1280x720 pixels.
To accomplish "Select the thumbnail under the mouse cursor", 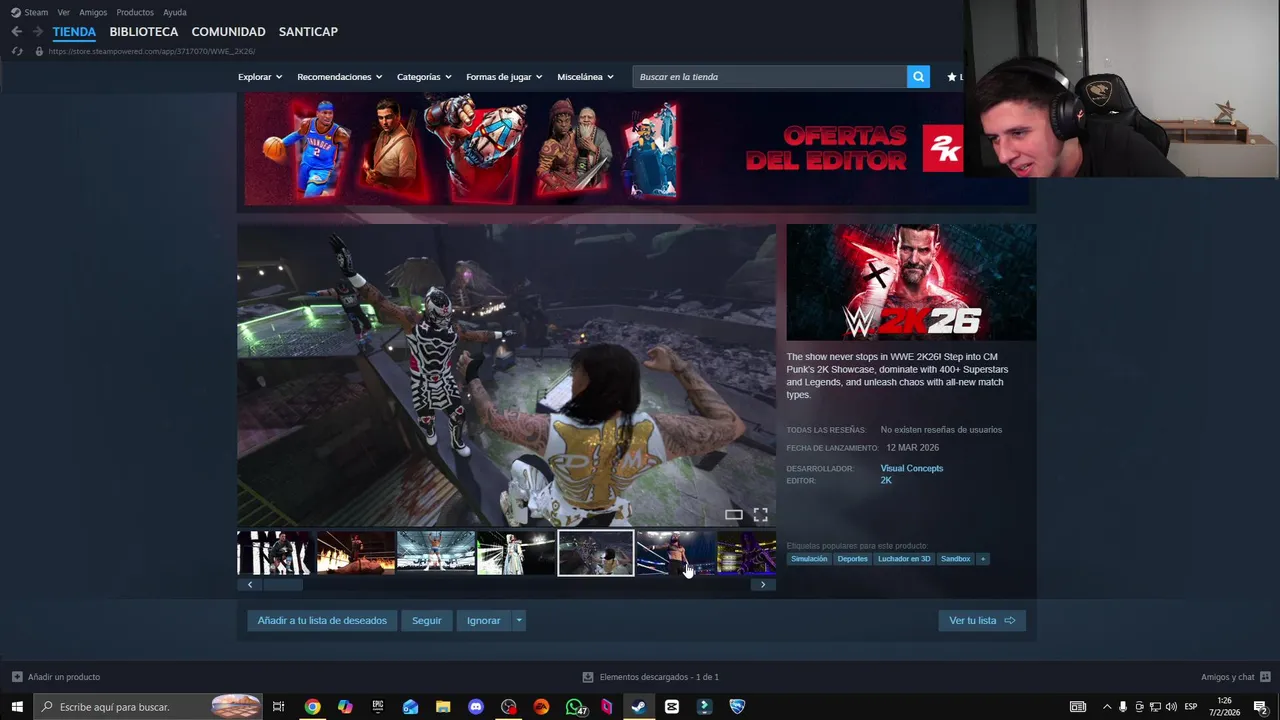I will click(676, 553).
